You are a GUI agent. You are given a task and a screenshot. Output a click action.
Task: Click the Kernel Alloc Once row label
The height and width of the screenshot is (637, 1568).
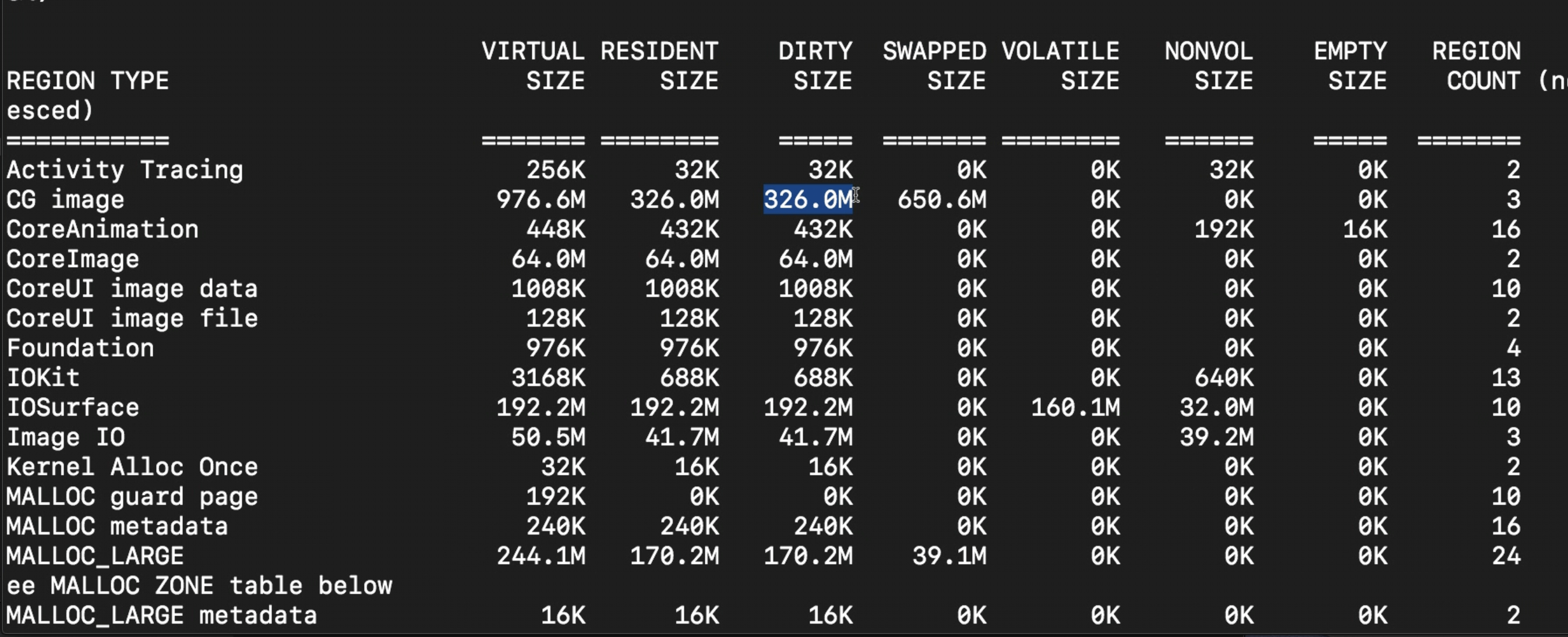click(x=132, y=467)
